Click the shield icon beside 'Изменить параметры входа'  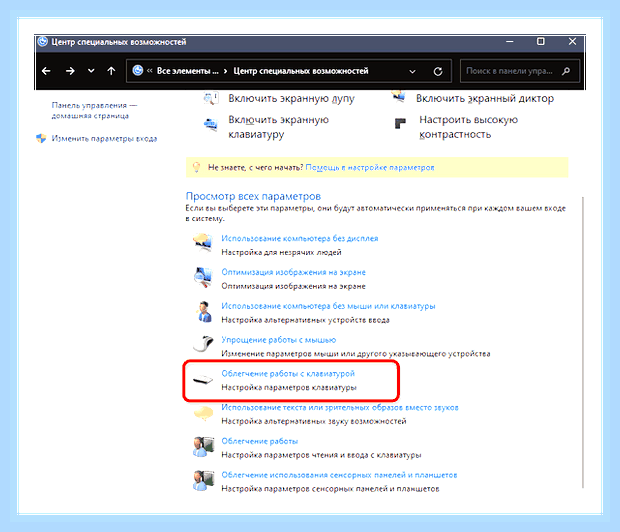(41, 138)
